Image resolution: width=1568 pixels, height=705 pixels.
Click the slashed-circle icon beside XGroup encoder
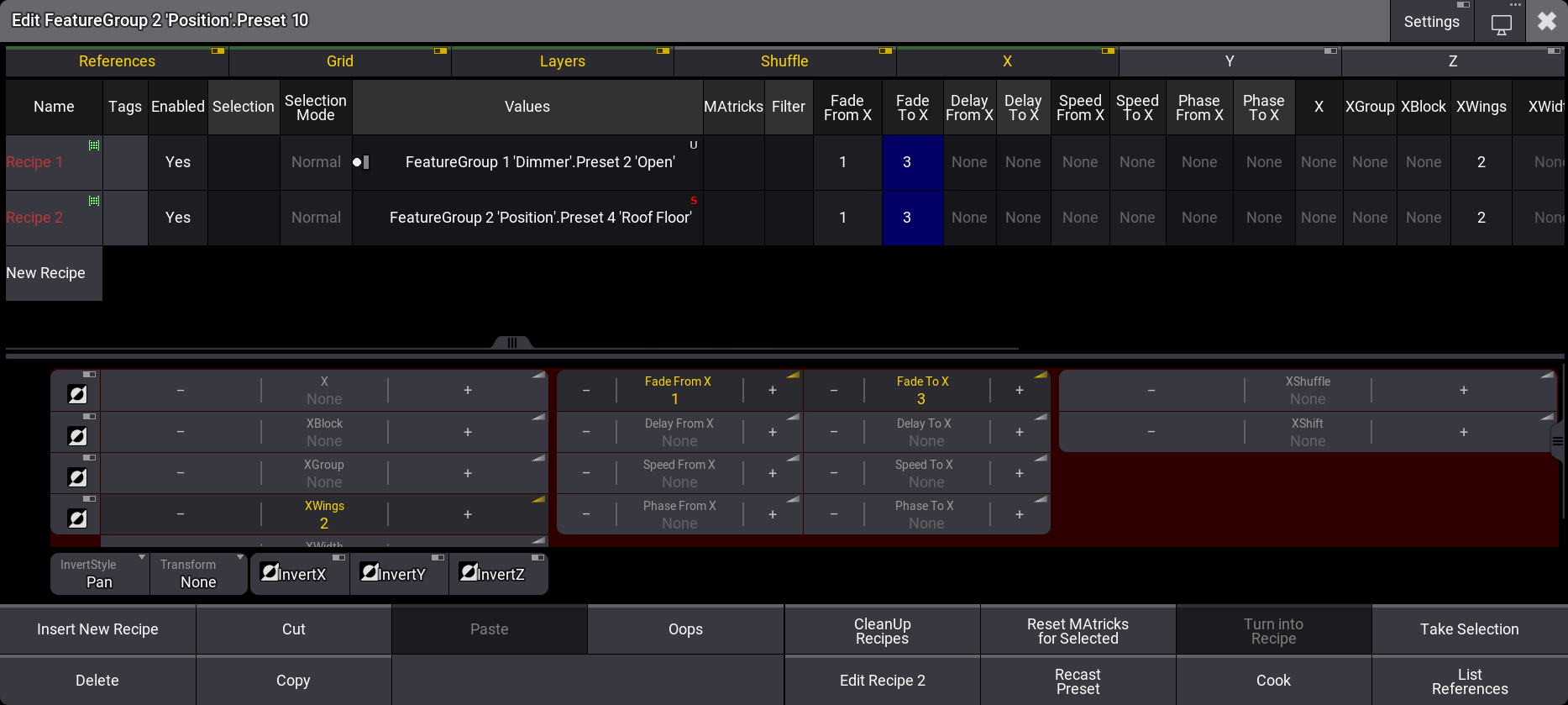[77, 476]
